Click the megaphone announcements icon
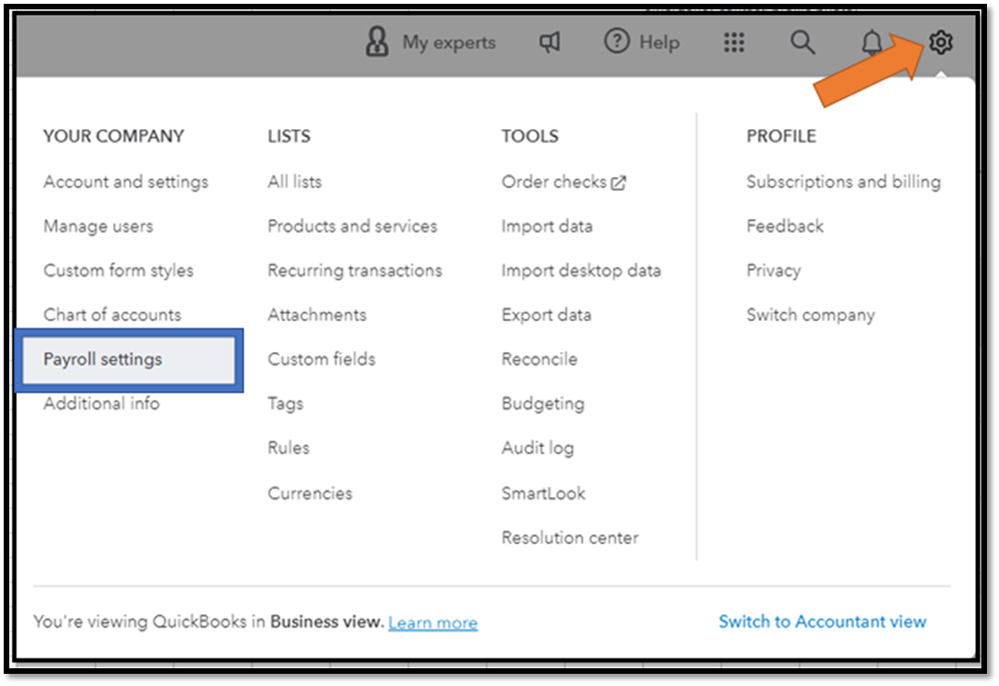This screenshot has height=686, width=999. [550, 42]
